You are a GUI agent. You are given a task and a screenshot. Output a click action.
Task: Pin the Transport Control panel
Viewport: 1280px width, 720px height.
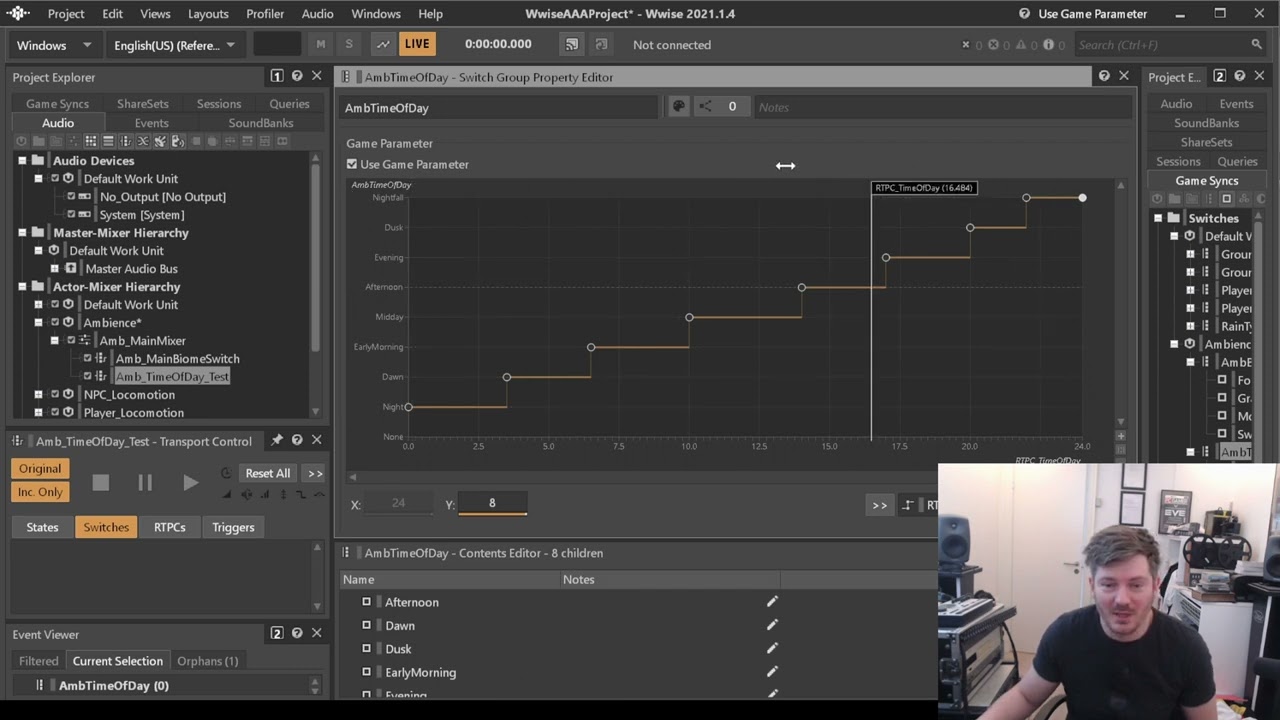277,440
